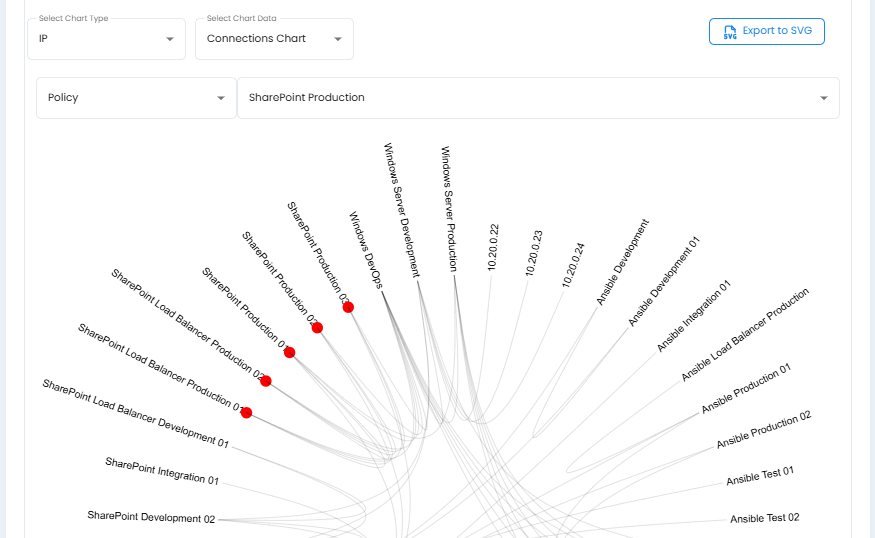Select the red node for SharePoint Production 01

(x=290, y=353)
